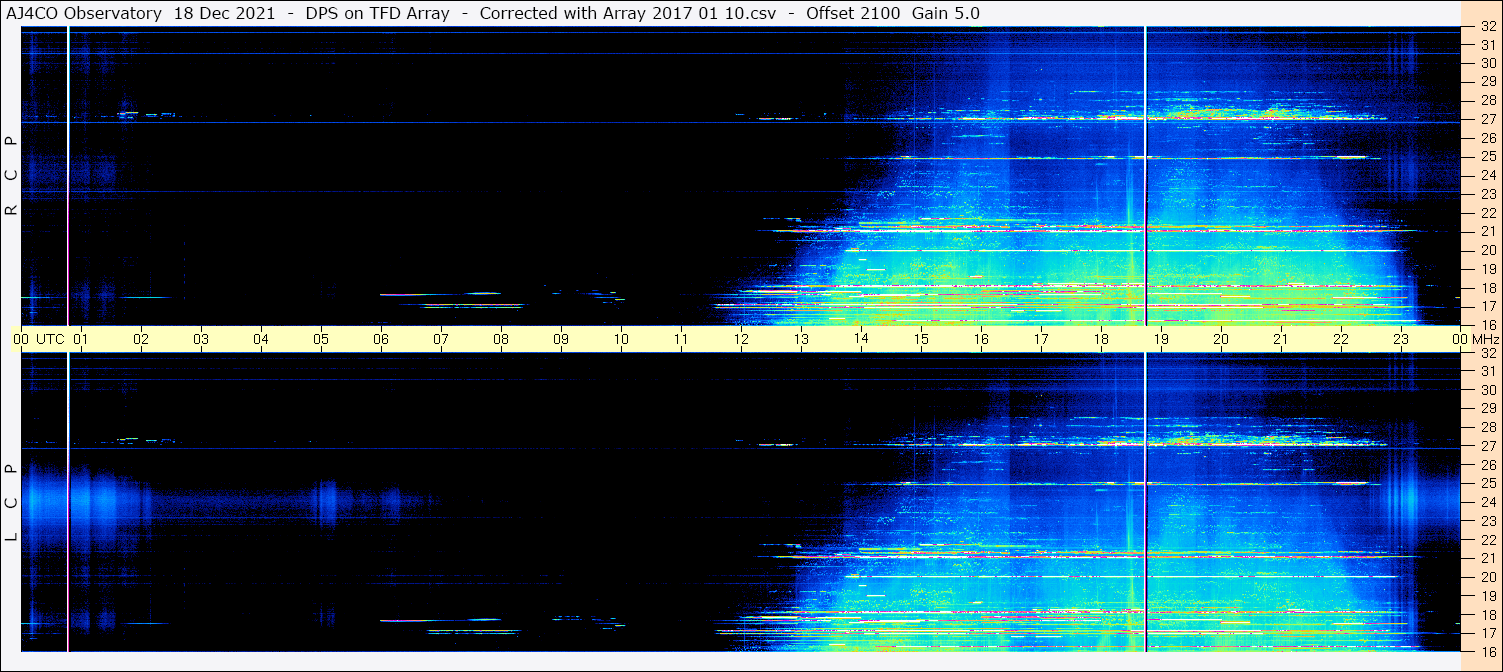Click the 16 MHz label on the lower LCP scale
This screenshot has height=672, width=1503.
1487,650
